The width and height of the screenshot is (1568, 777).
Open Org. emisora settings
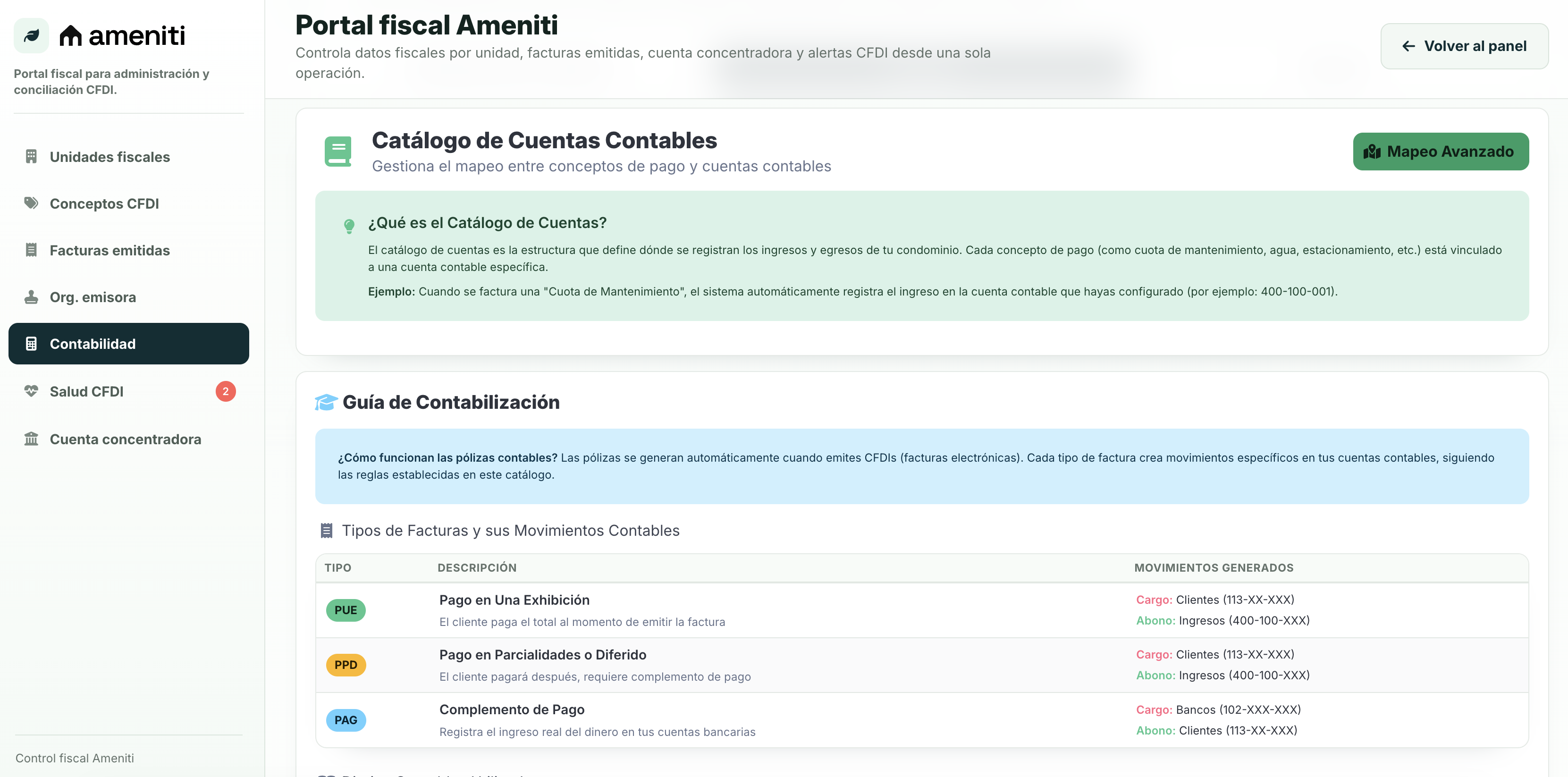129,297
